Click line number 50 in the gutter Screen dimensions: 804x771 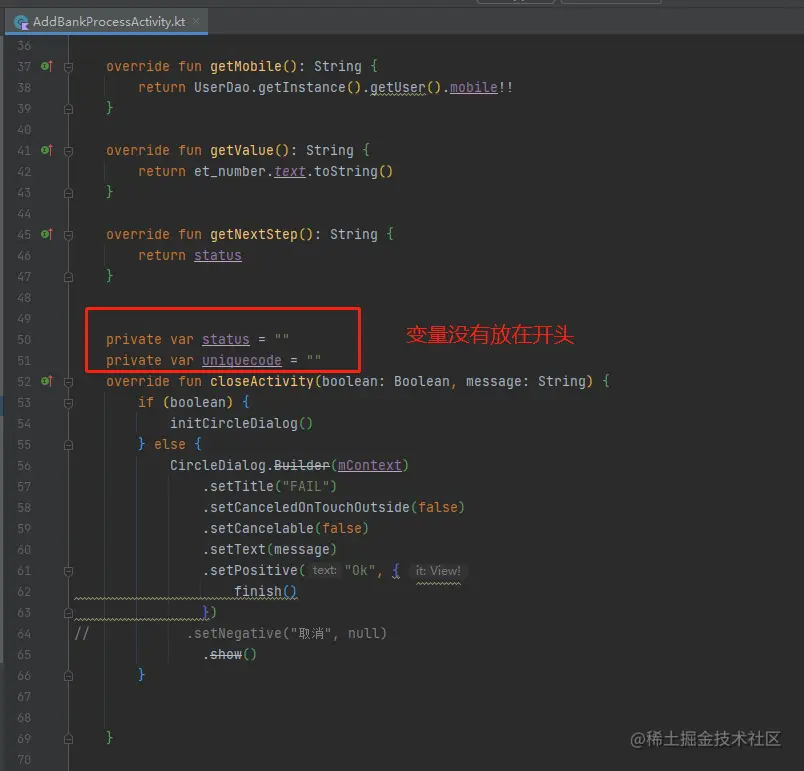[24, 339]
